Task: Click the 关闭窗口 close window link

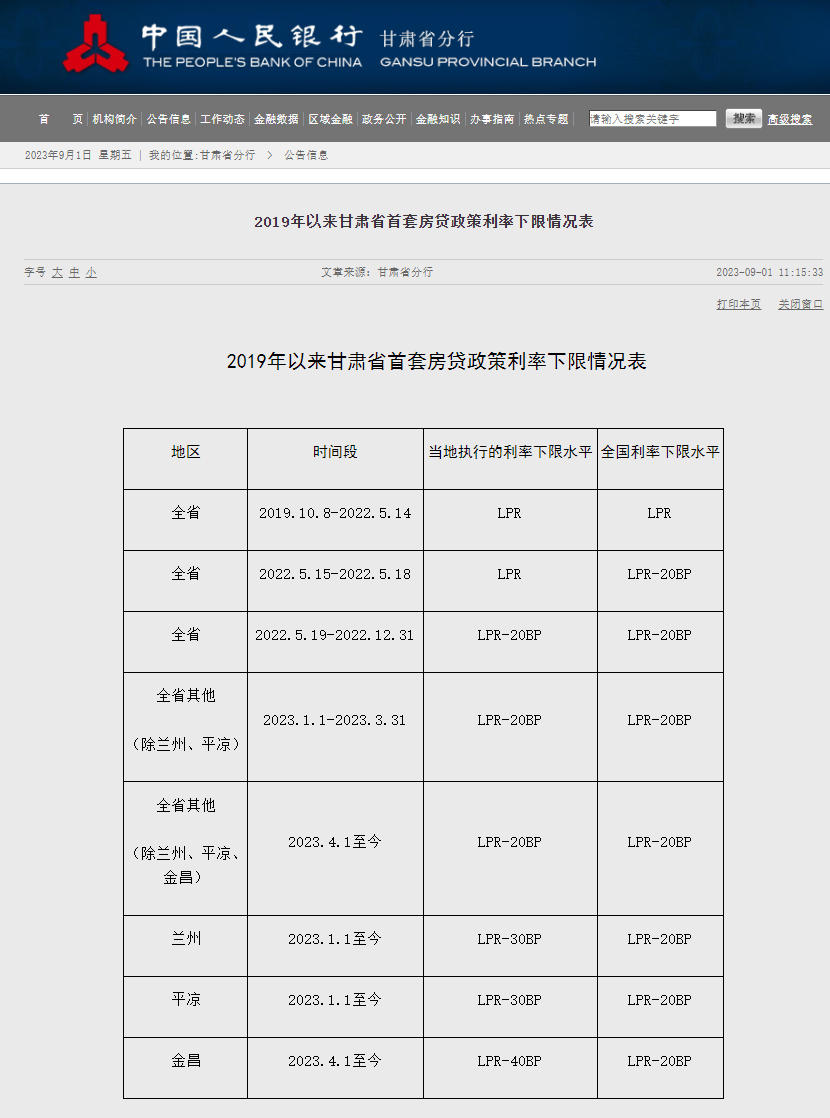Action: 800,304
